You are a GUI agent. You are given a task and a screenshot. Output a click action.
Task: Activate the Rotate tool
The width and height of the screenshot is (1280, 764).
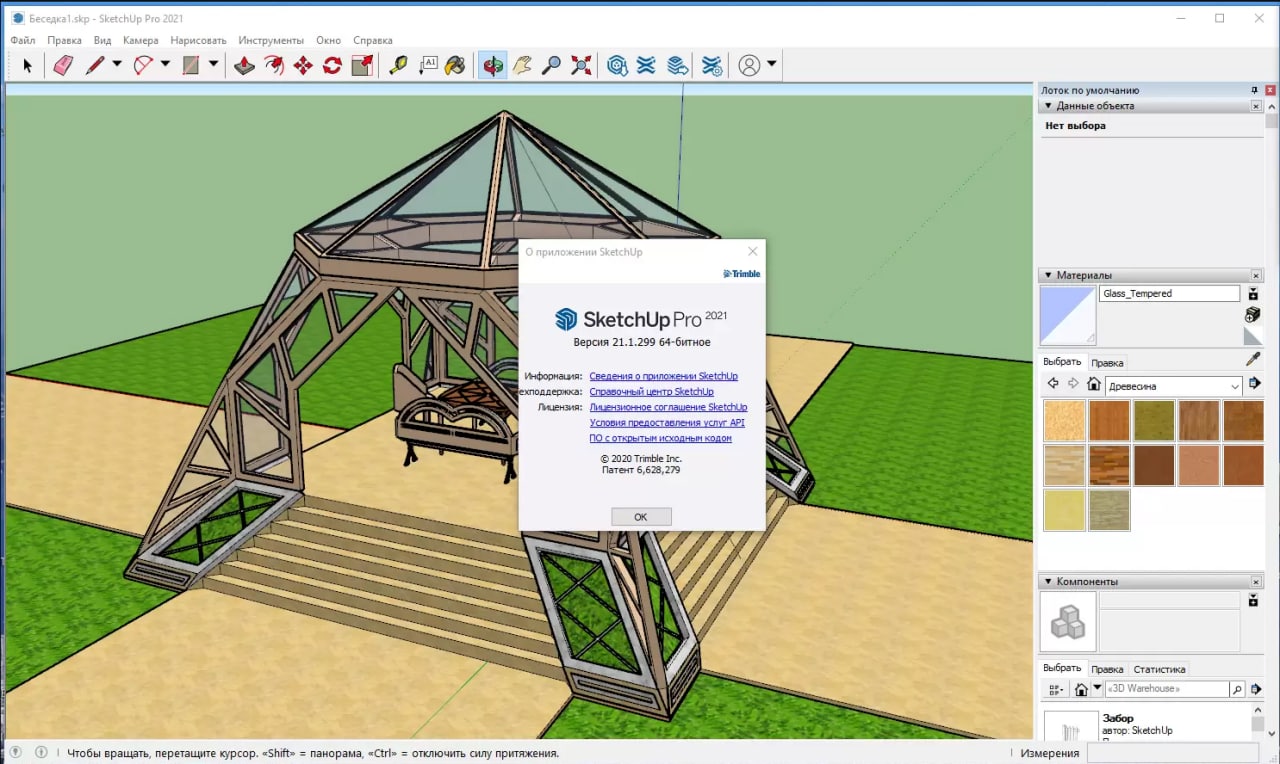coord(332,66)
